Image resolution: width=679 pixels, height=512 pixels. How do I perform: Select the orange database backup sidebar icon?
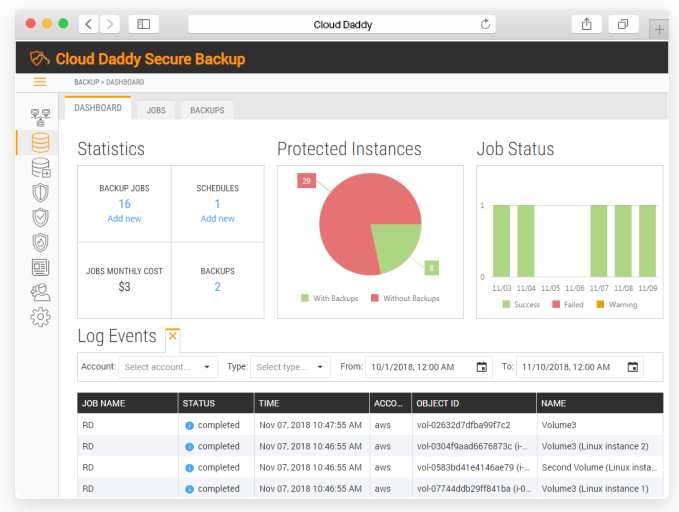tap(40, 143)
